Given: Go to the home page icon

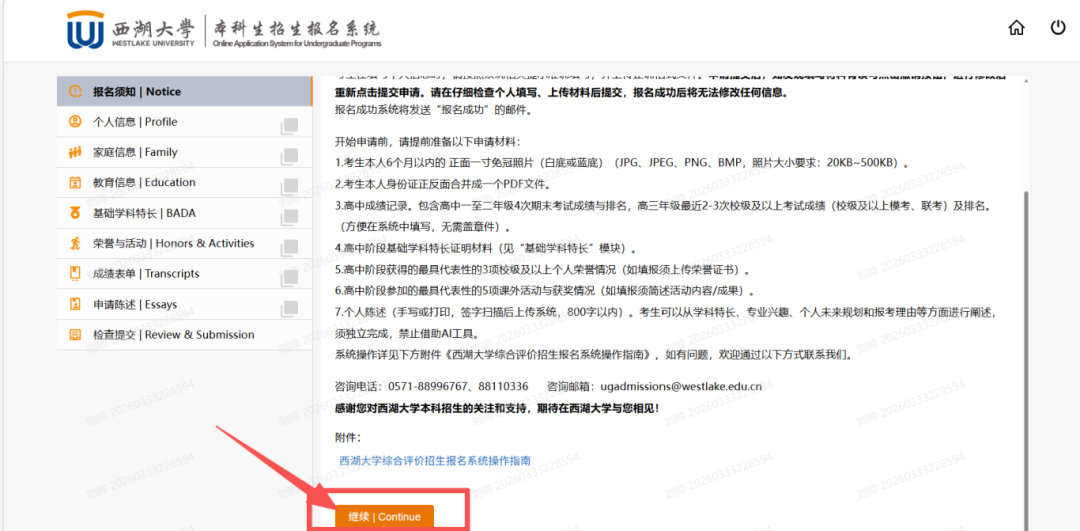Looking at the screenshot, I should (x=1017, y=28).
